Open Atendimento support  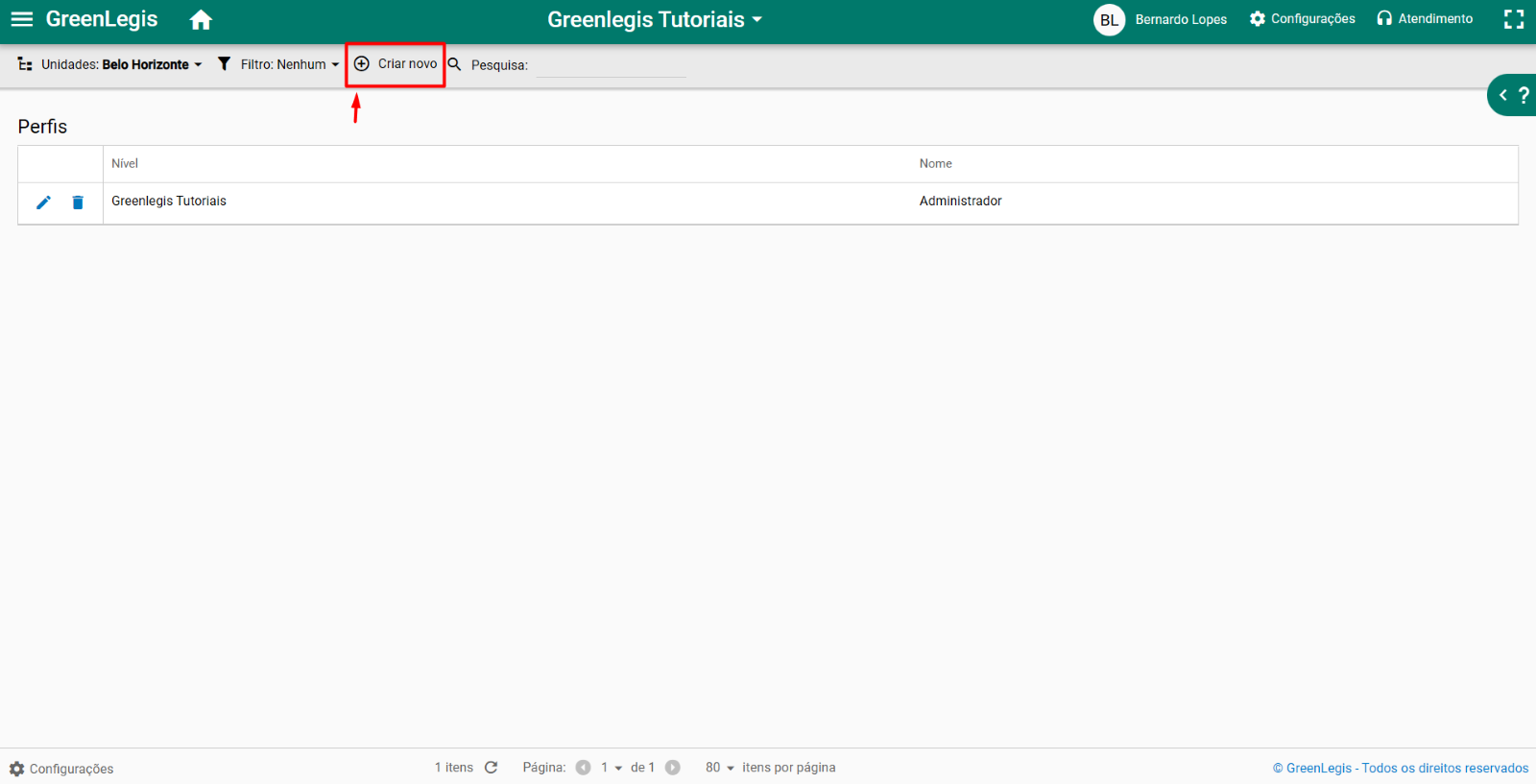(x=1425, y=18)
